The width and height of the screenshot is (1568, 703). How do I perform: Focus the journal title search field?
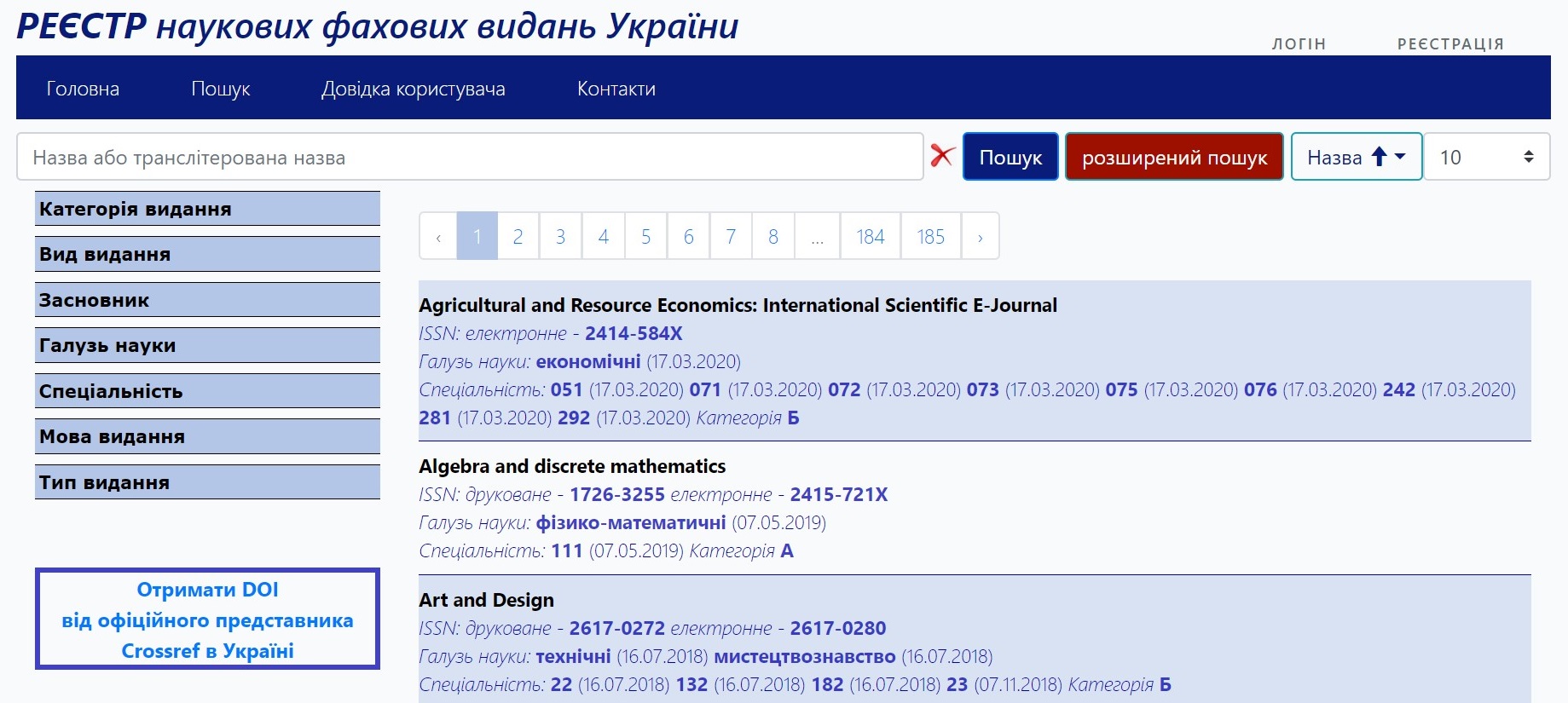[470, 157]
